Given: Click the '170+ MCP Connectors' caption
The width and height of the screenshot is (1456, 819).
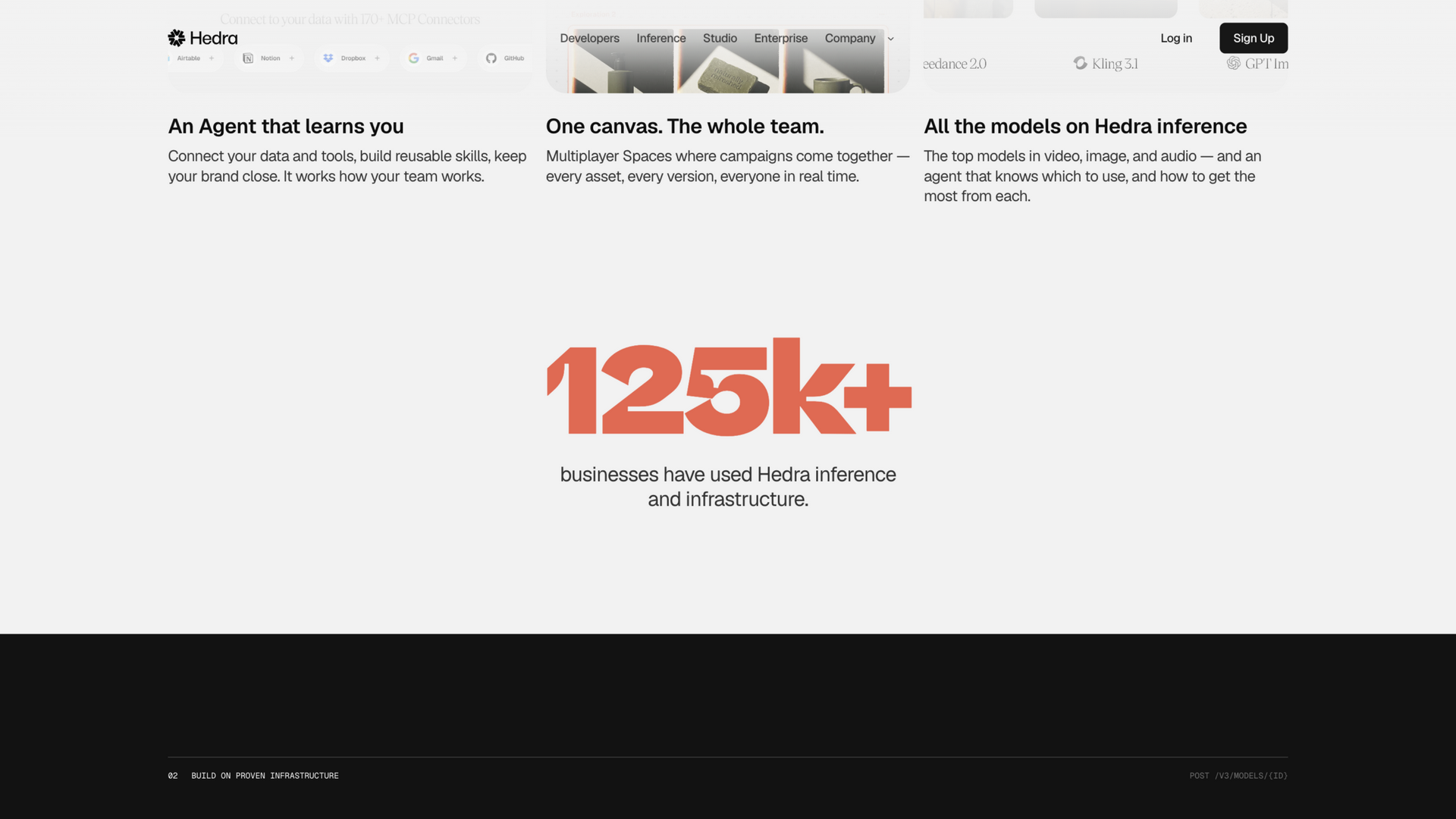Looking at the screenshot, I should (350, 20).
